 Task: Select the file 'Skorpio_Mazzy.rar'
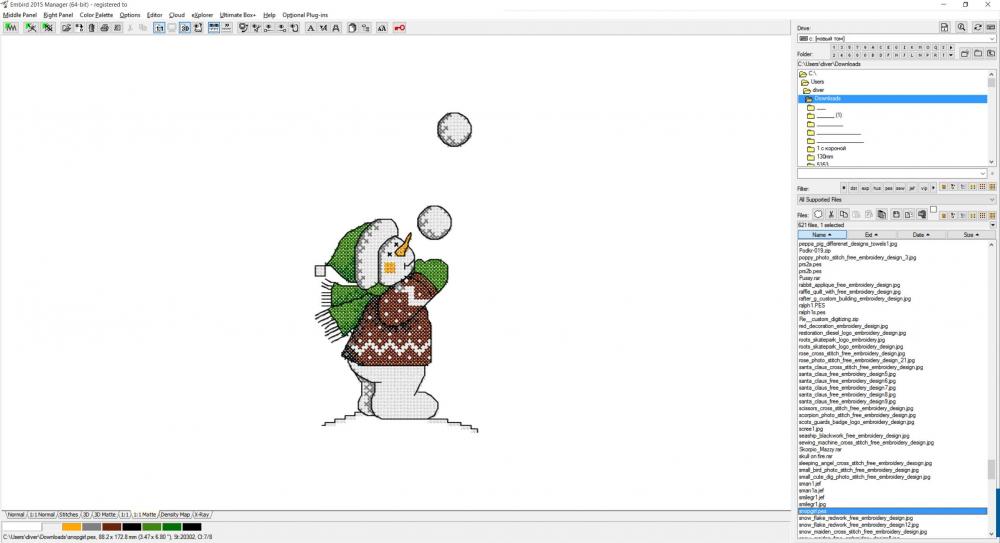pyautogui.click(x=820, y=449)
